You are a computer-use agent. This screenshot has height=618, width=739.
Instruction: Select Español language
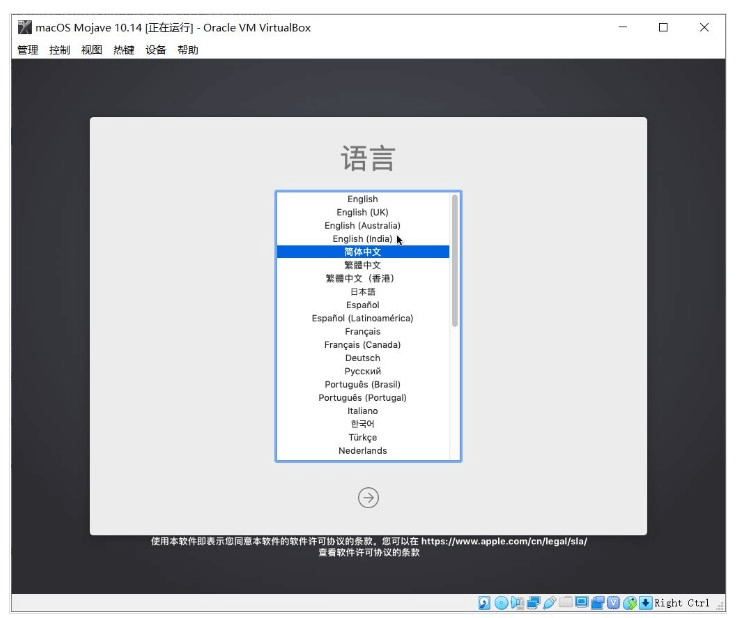[x=362, y=305]
